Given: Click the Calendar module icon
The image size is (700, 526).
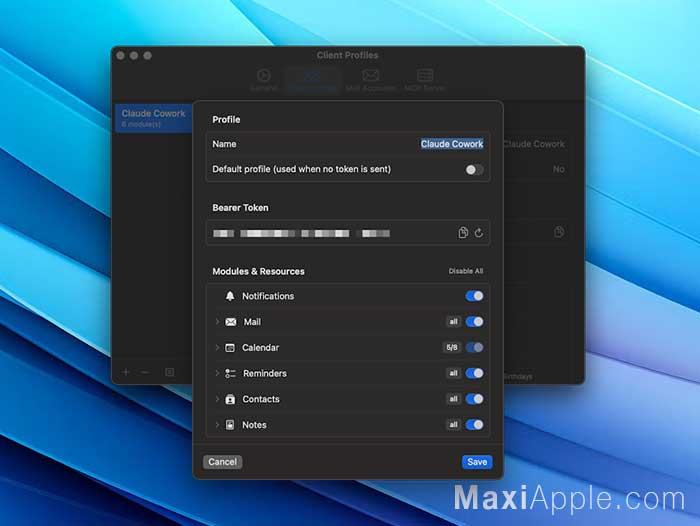Looking at the screenshot, I should (x=230, y=348).
